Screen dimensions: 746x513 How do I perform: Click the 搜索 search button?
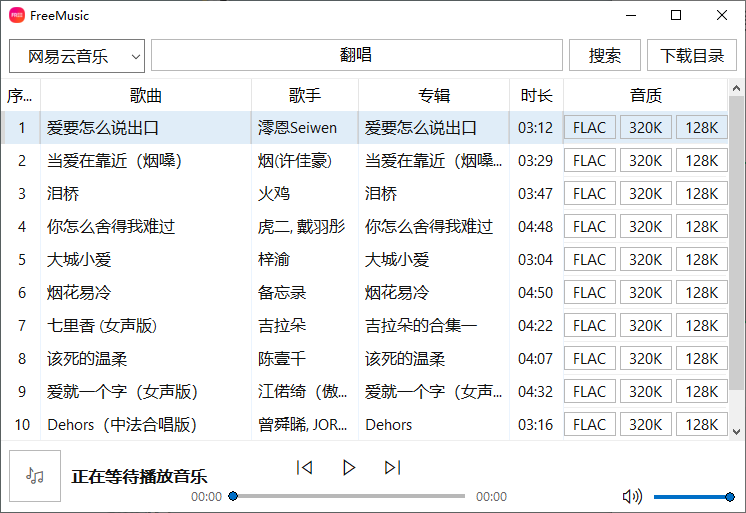tap(605, 55)
